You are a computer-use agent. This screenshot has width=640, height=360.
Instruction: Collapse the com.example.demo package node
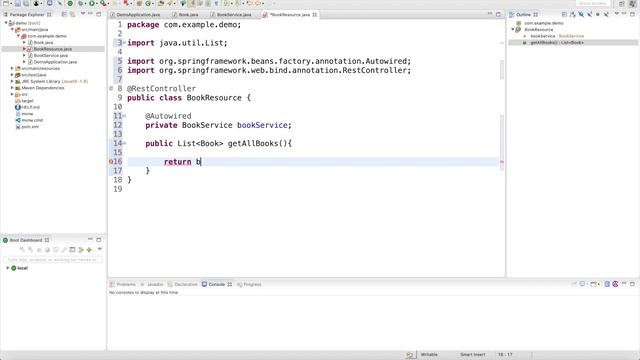point(18,36)
